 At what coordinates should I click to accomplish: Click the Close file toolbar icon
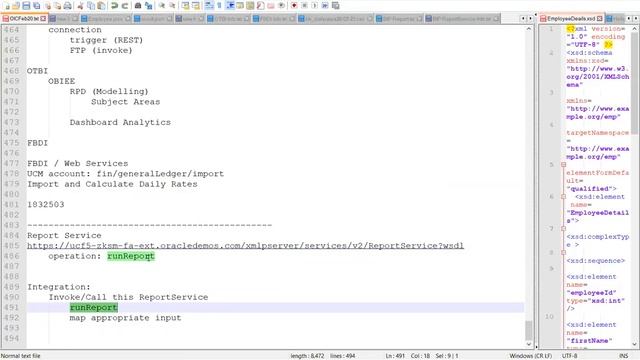coord(48,6)
